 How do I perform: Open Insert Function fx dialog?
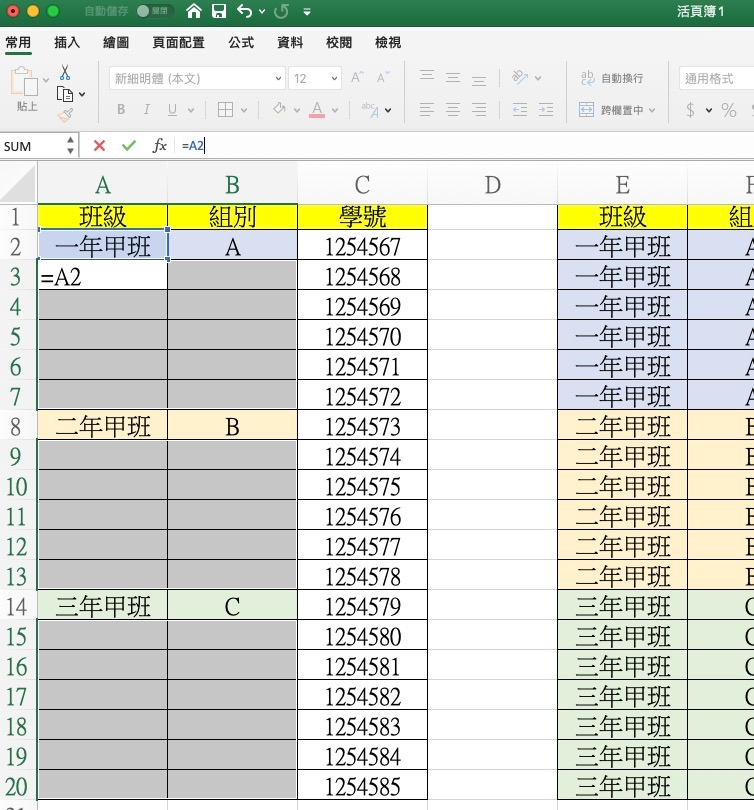click(x=159, y=146)
